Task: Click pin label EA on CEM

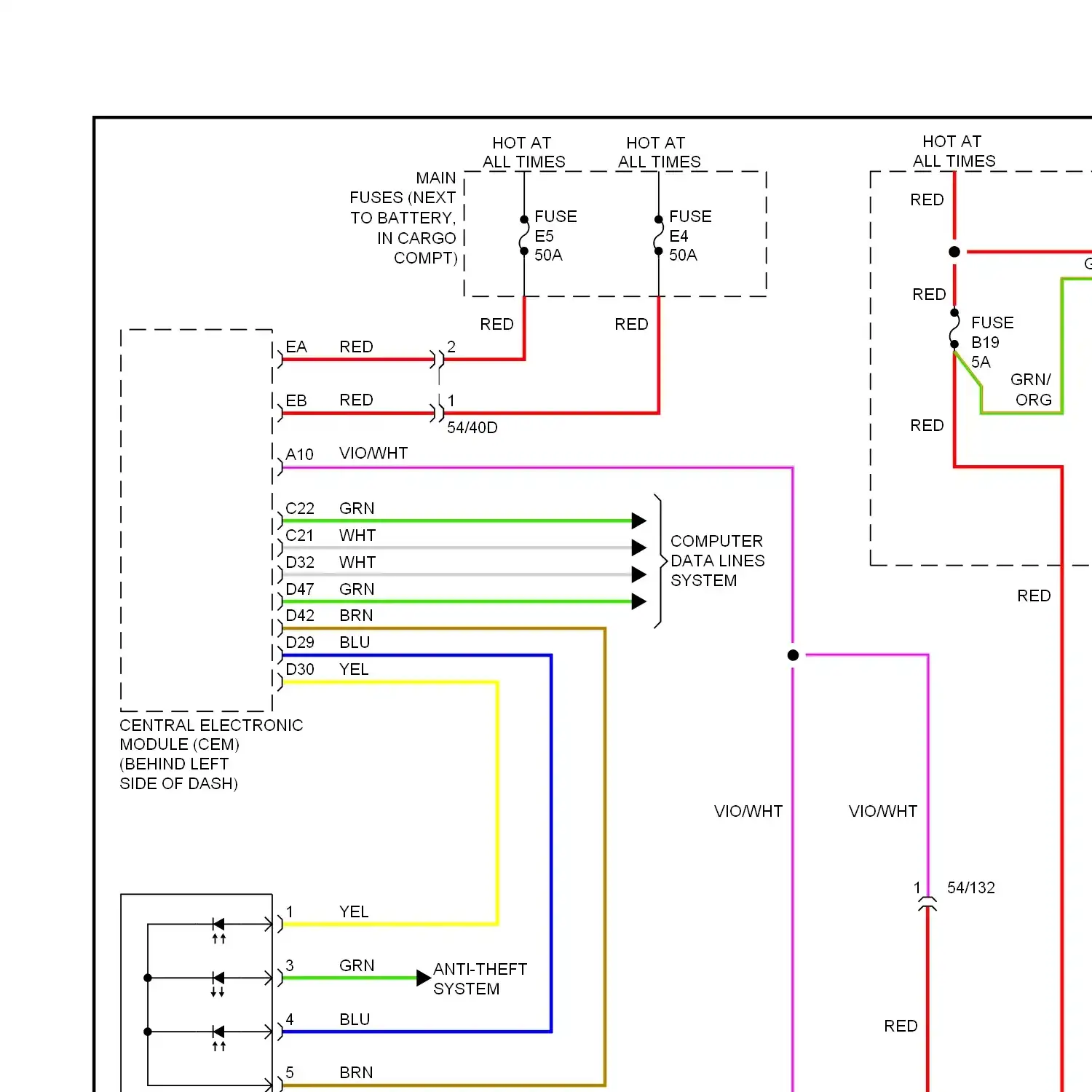Action: [x=296, y=347]
